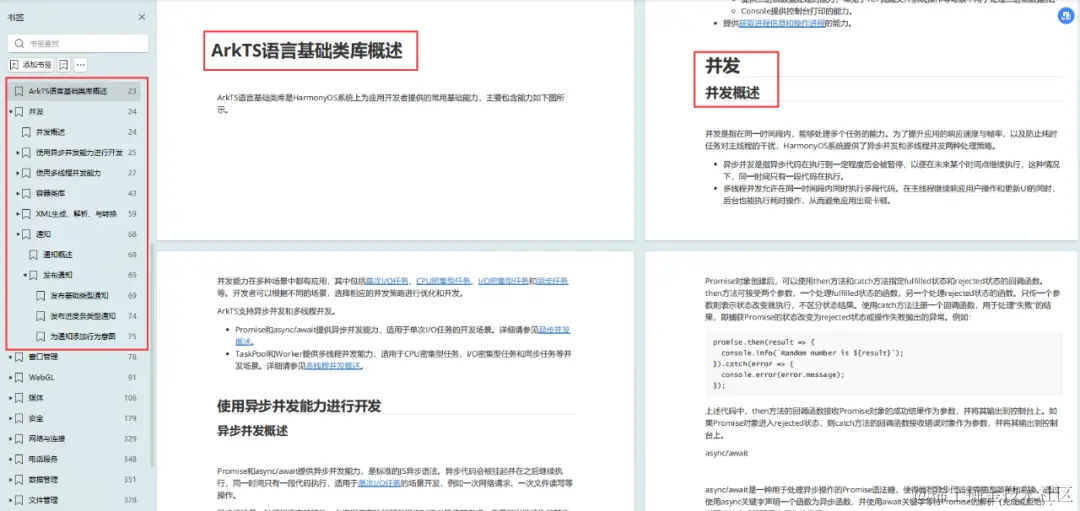Expand the 文件管理 bookmark
Screen dimensions: 1080x511
coord(10,500)
